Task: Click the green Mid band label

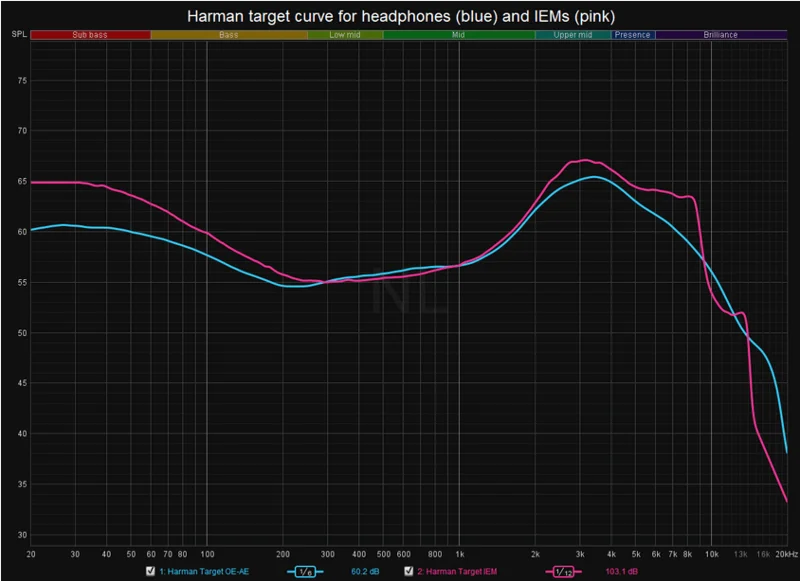Action: [x=459, y=35]
